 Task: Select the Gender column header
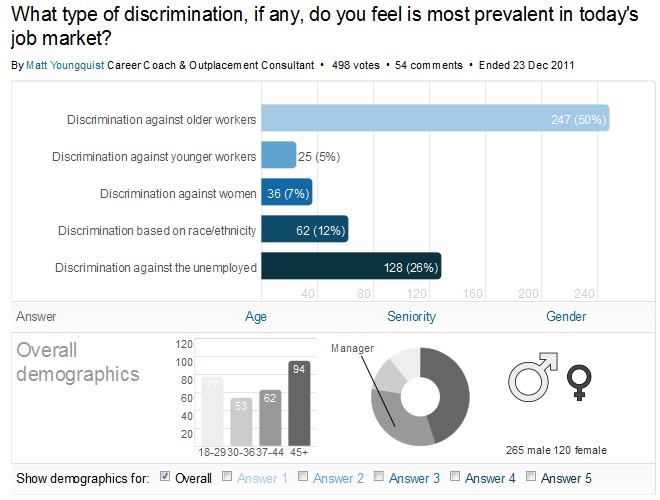566,316
